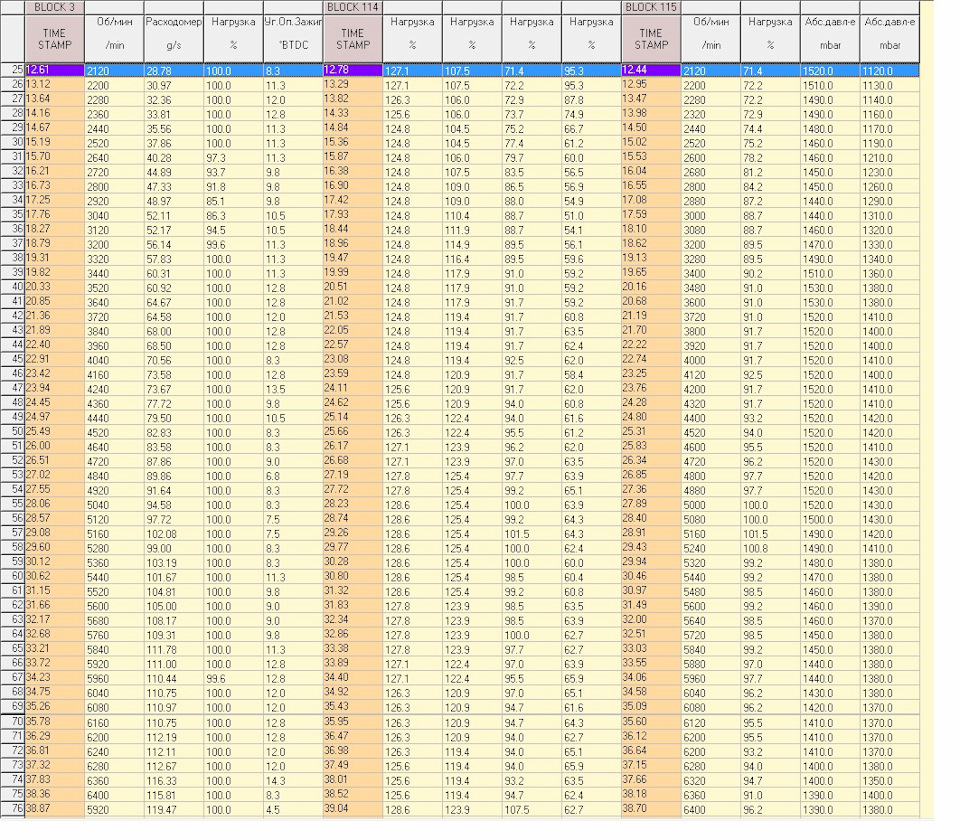Screen dimensions: 960x840
Task: Click the 66.7 load cell
Action: coord(591,129)
